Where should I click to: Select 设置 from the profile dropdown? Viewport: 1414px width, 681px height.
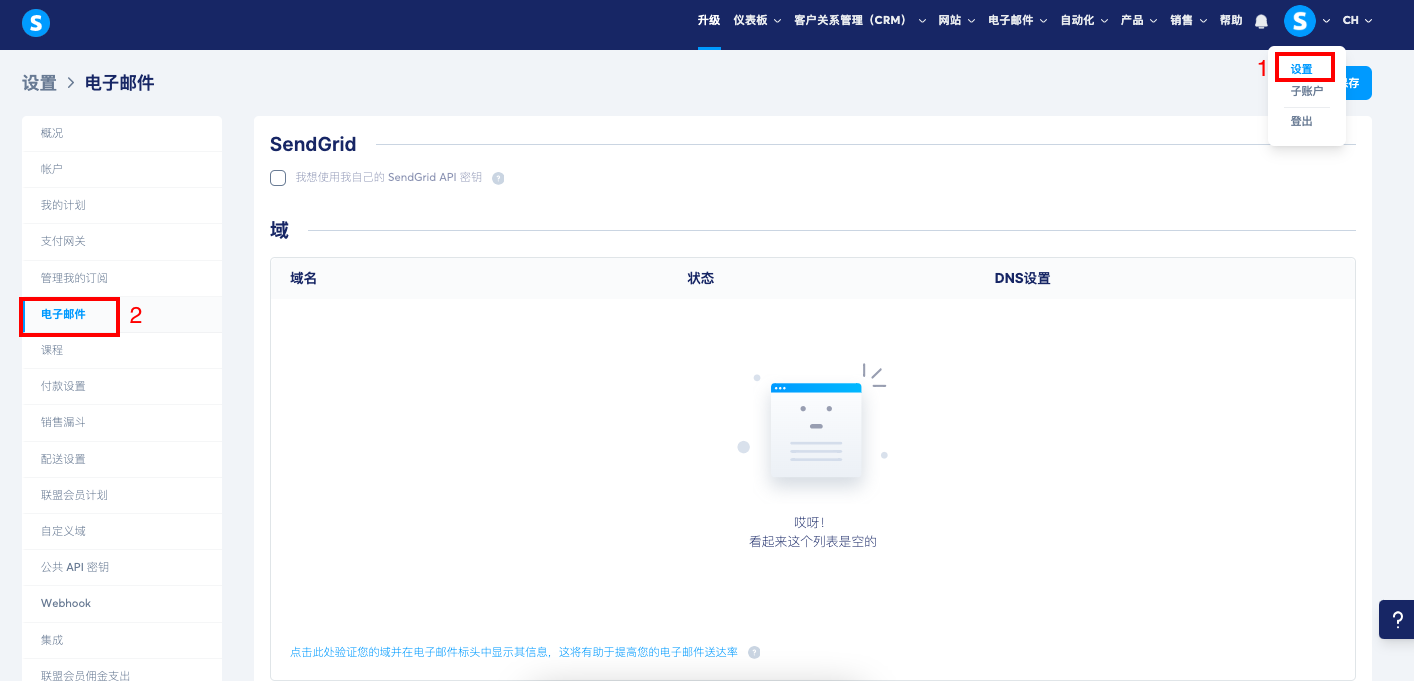[1301, 69]
